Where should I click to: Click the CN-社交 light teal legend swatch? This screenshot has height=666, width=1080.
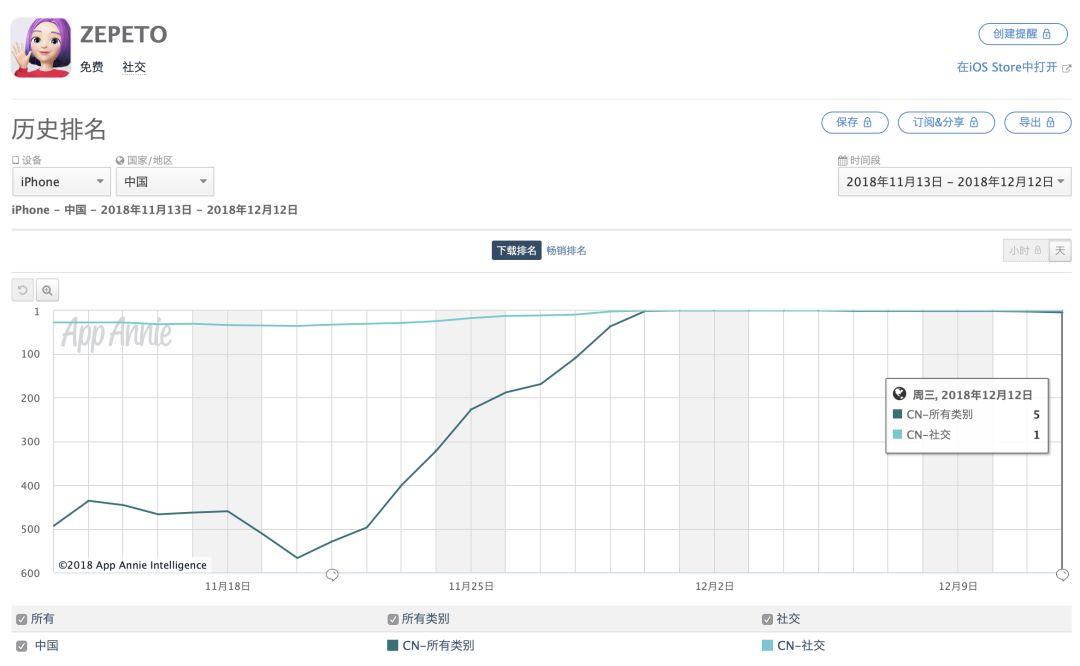767,646
